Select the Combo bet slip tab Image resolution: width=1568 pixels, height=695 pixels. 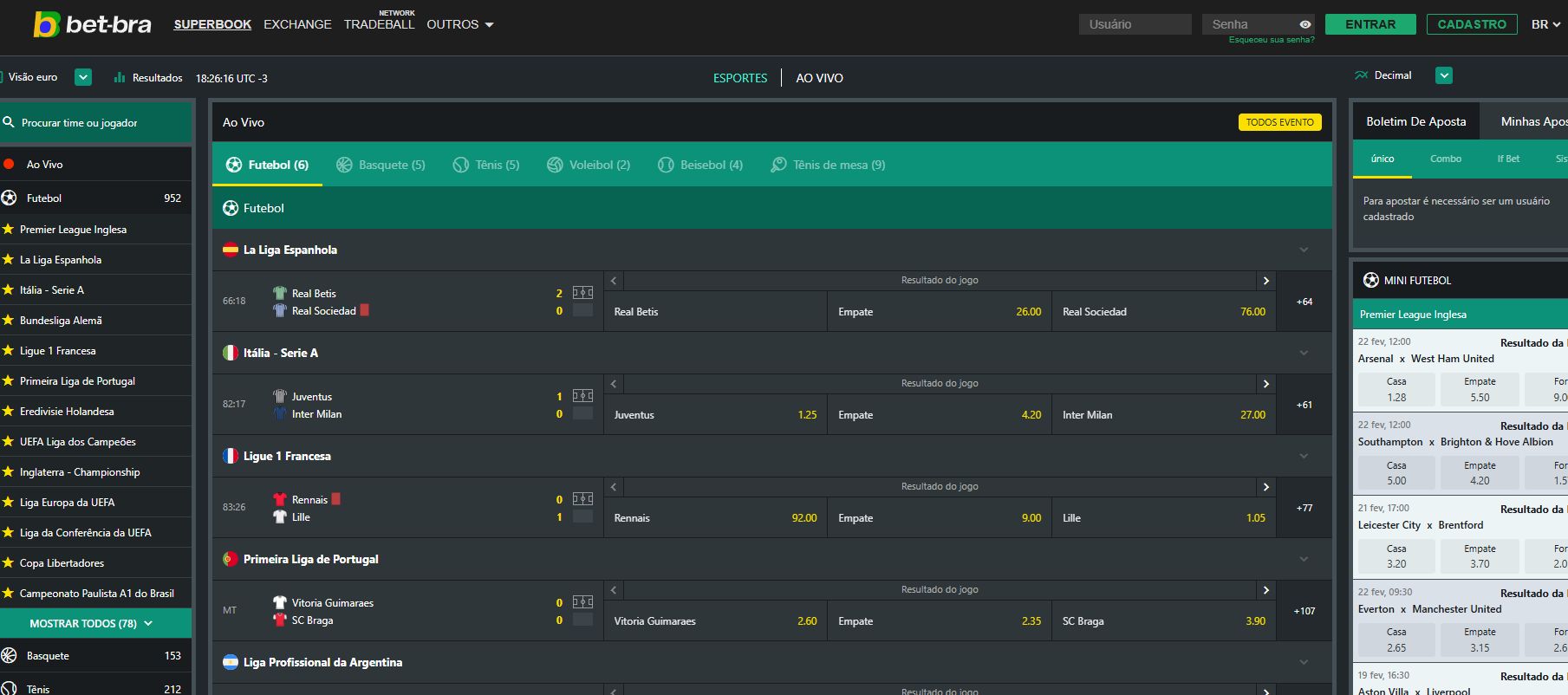point(1446,159)
